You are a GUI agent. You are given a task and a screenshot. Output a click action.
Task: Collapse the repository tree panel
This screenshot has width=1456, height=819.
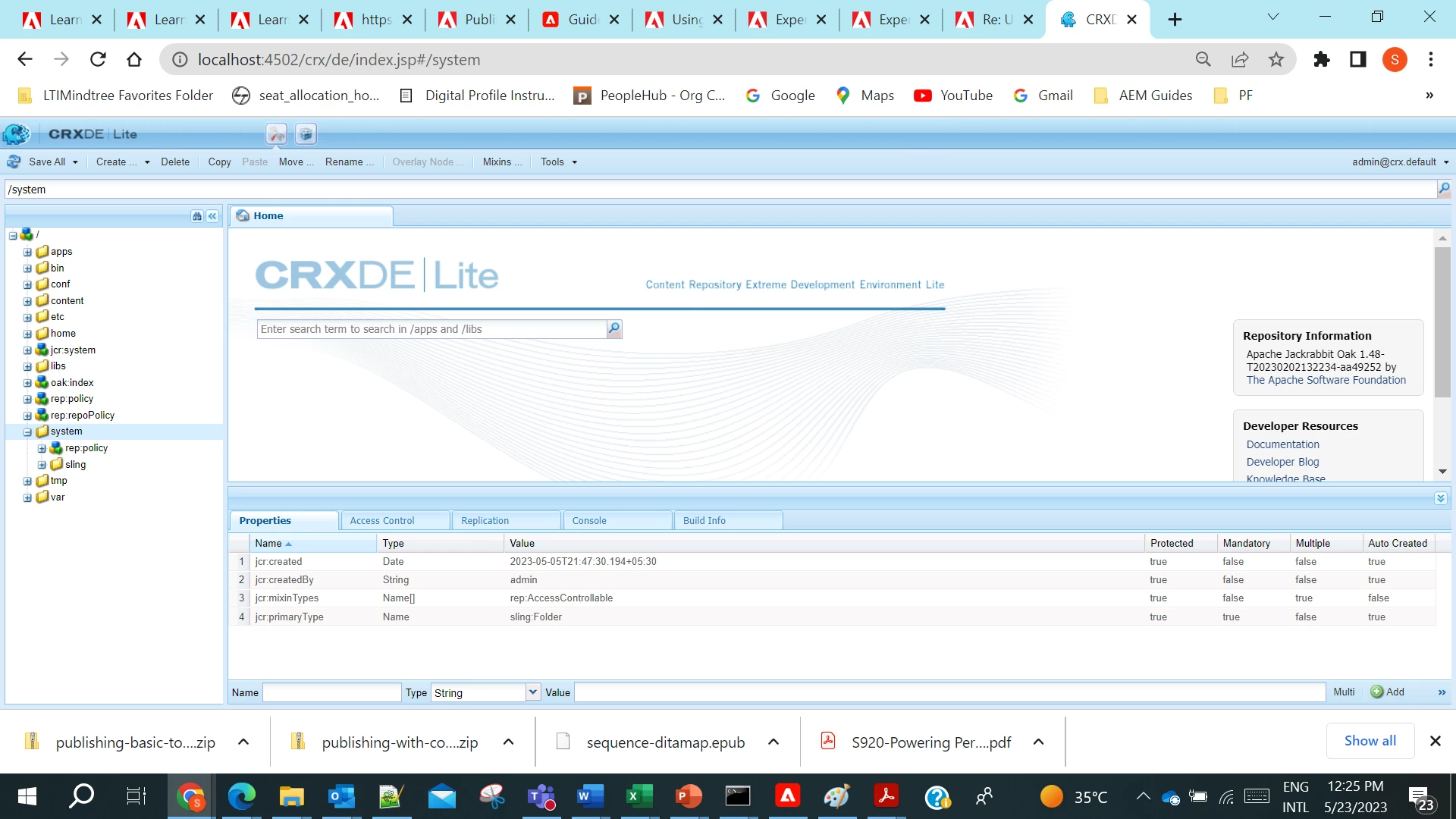point(212,216)
